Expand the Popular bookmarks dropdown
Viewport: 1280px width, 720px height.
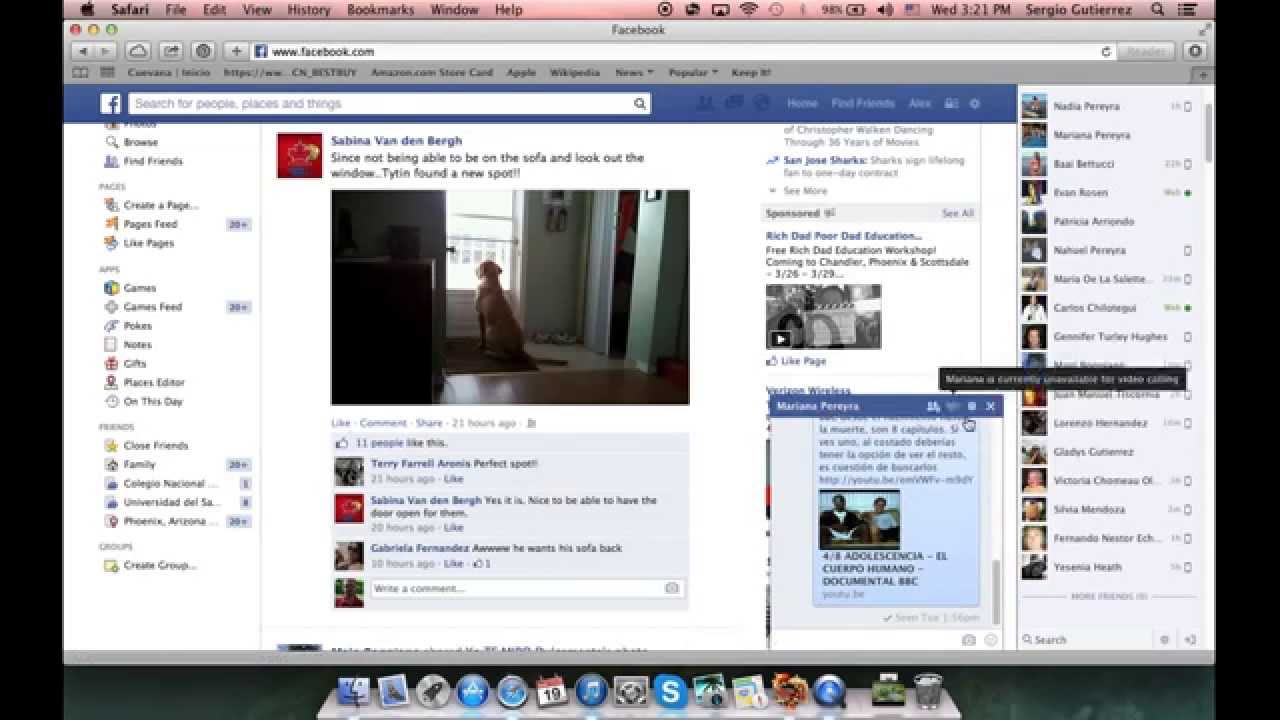[x=693, y=72]
